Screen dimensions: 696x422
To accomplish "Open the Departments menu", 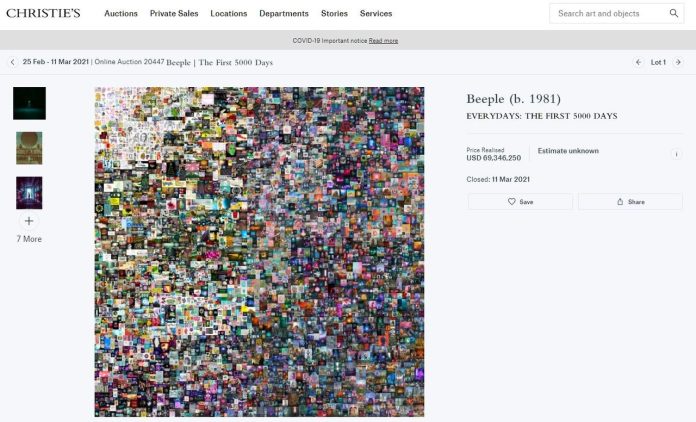I will 284,14.
